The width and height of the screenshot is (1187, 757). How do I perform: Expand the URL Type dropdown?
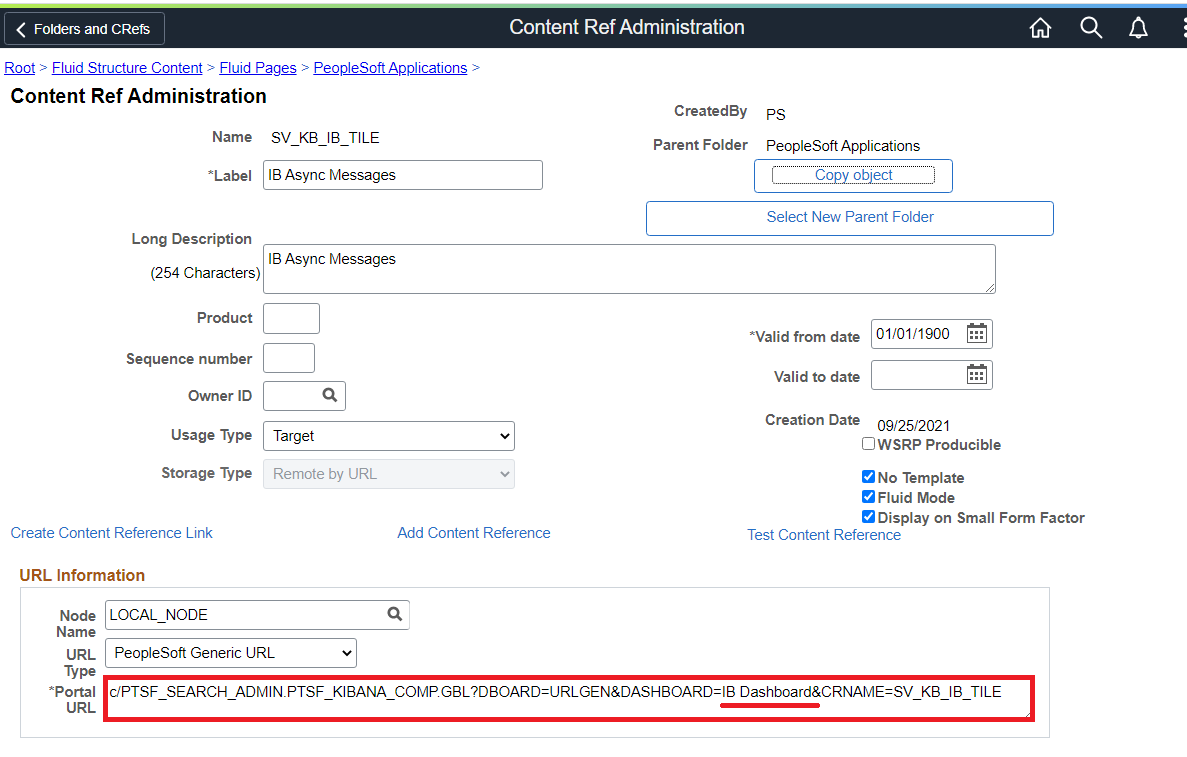click(x=232, y=653)
